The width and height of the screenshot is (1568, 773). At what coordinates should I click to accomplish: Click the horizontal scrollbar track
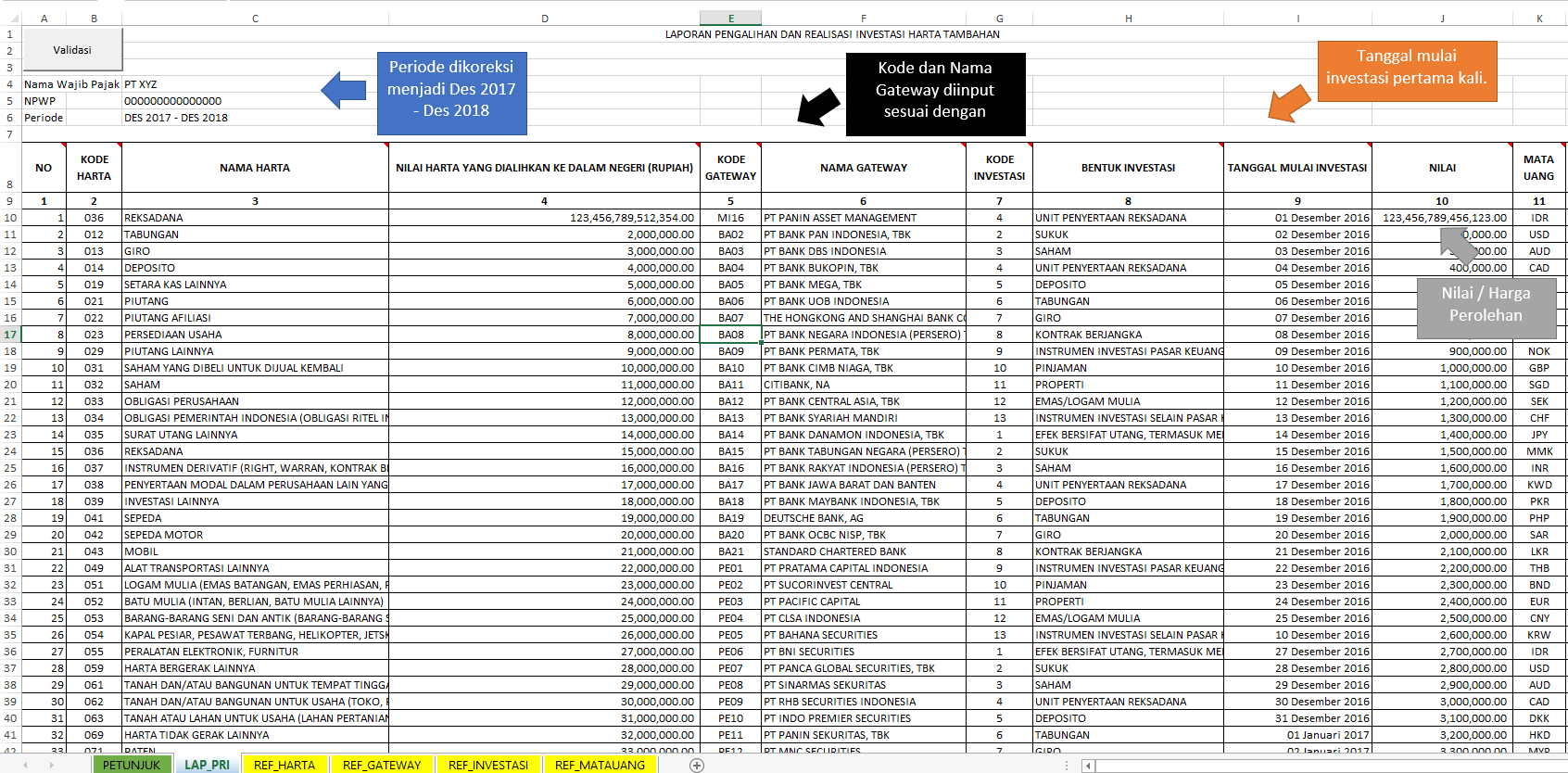[x=1325, y=766]
